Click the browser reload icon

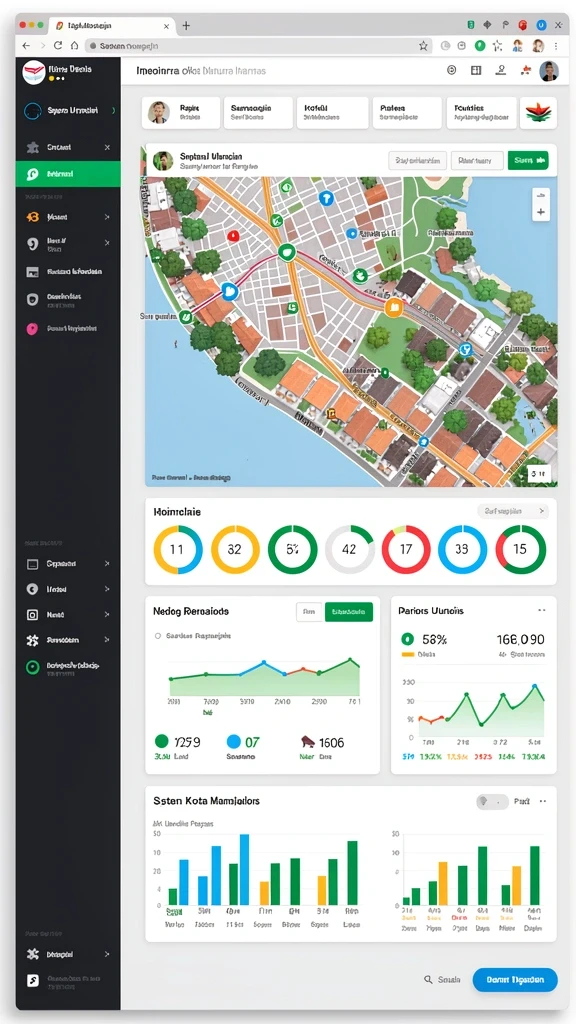pos(58,46)
